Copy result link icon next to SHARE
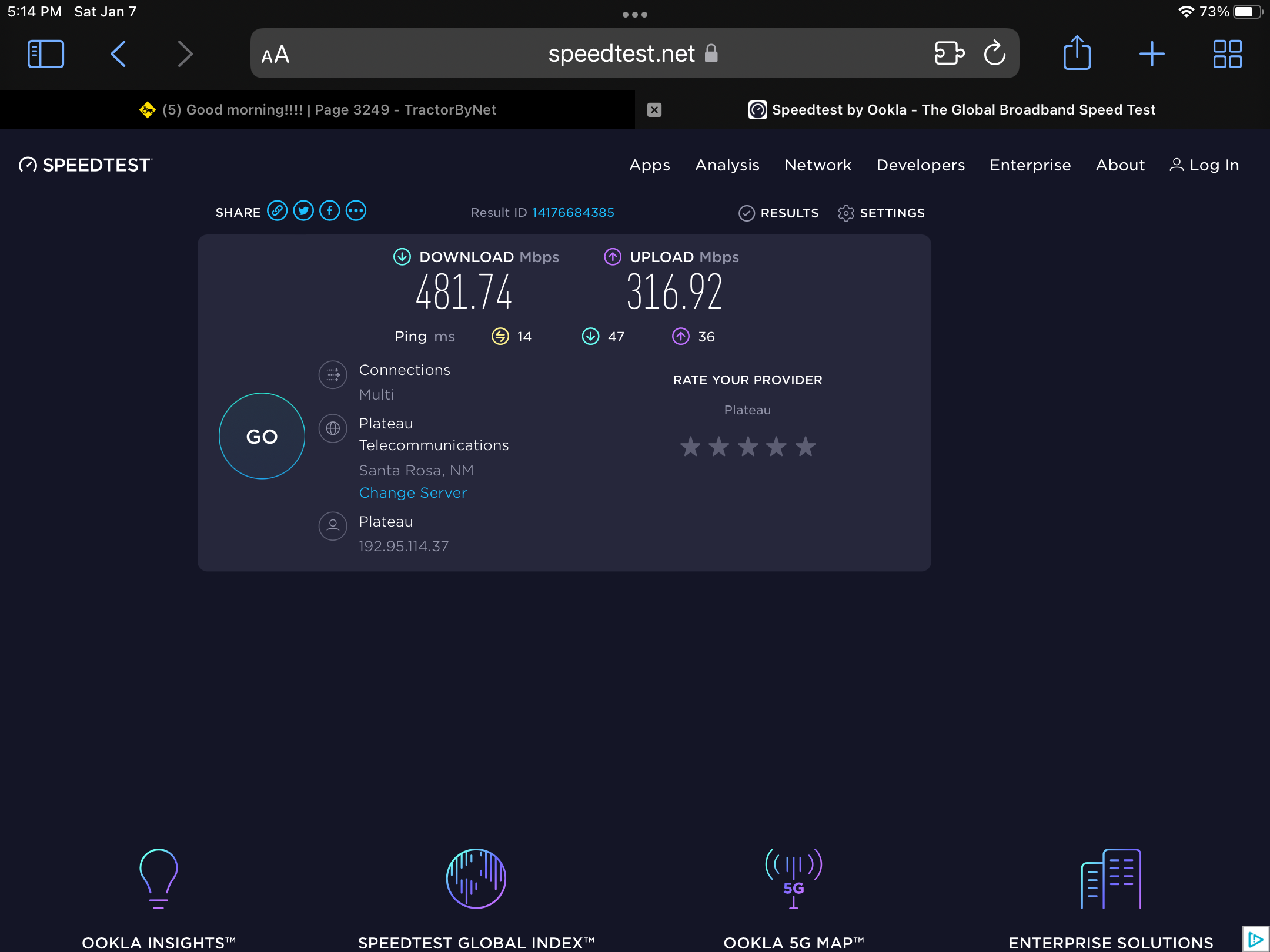Screen dimensions: 1270x952 (x=278, y=211)
